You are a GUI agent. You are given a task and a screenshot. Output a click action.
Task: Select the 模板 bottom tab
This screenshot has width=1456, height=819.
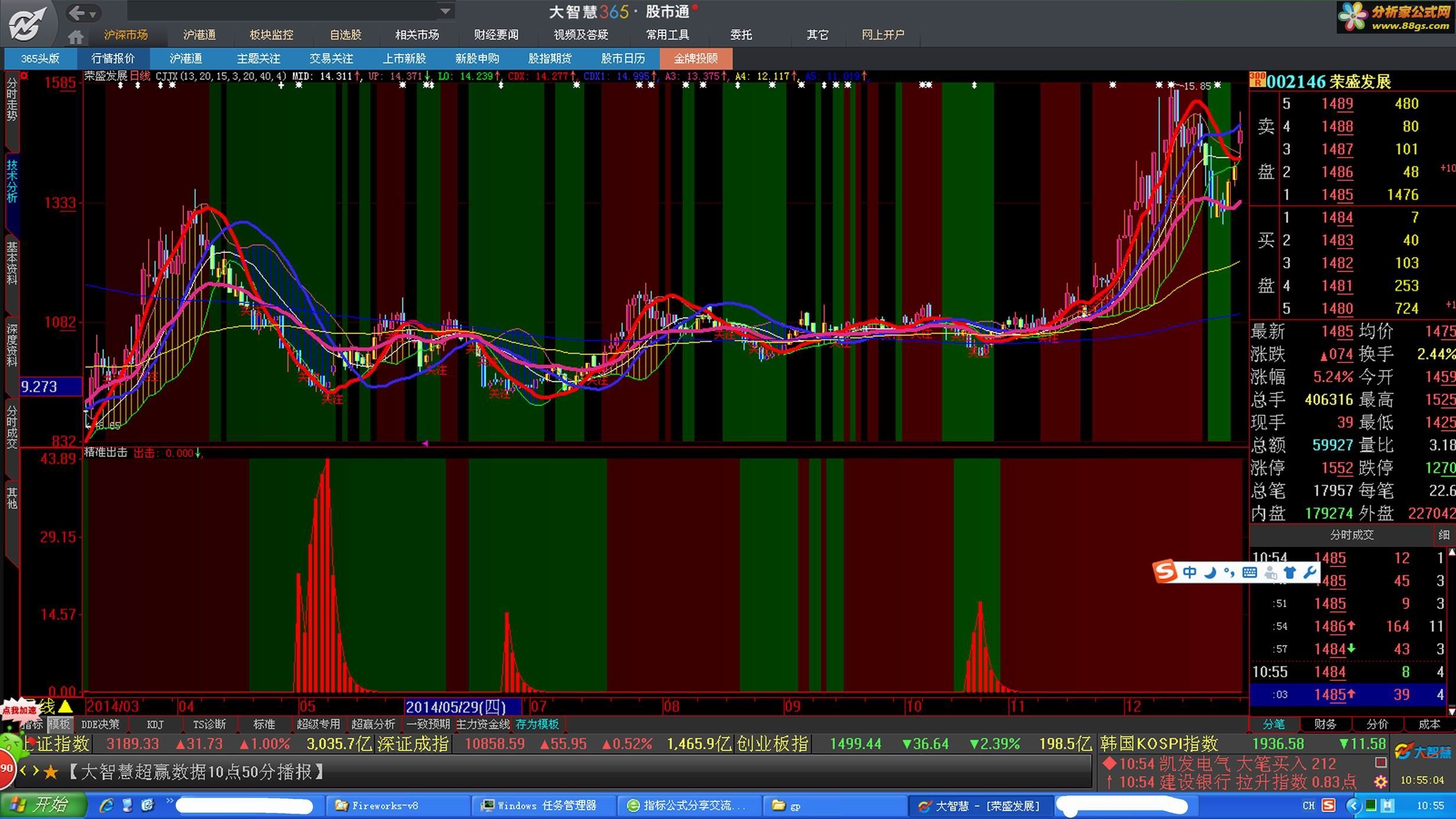pyautogui.click(x=59, y=724)
